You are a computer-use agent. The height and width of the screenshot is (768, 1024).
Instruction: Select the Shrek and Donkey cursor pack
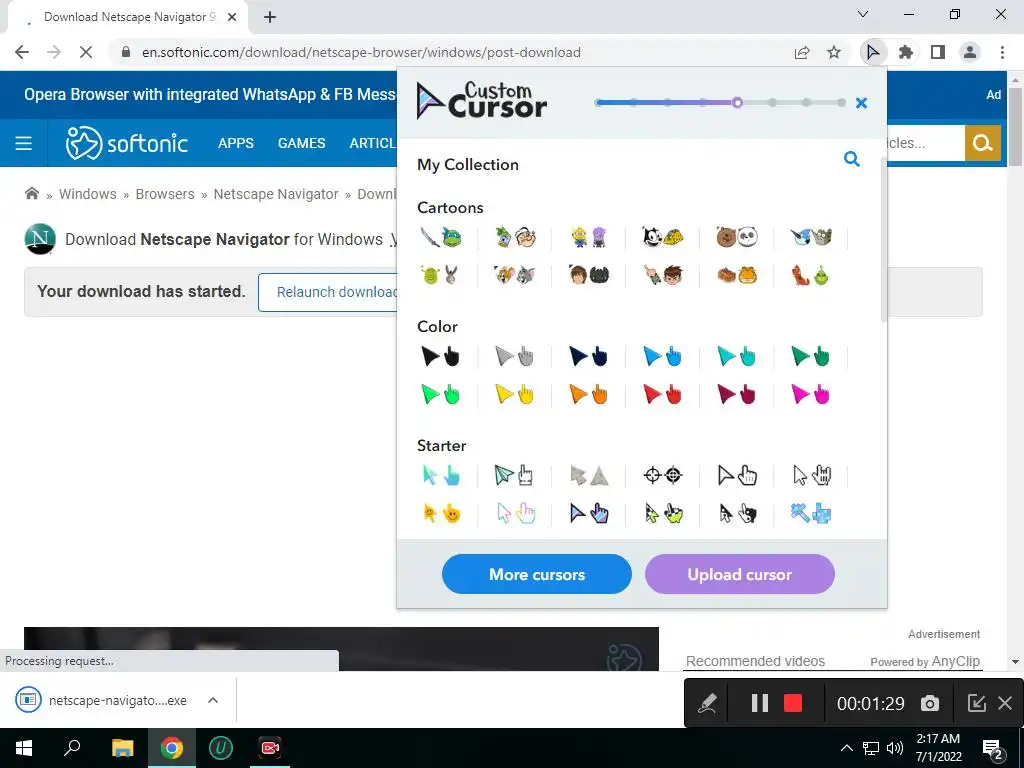click(x=441, y=276)
